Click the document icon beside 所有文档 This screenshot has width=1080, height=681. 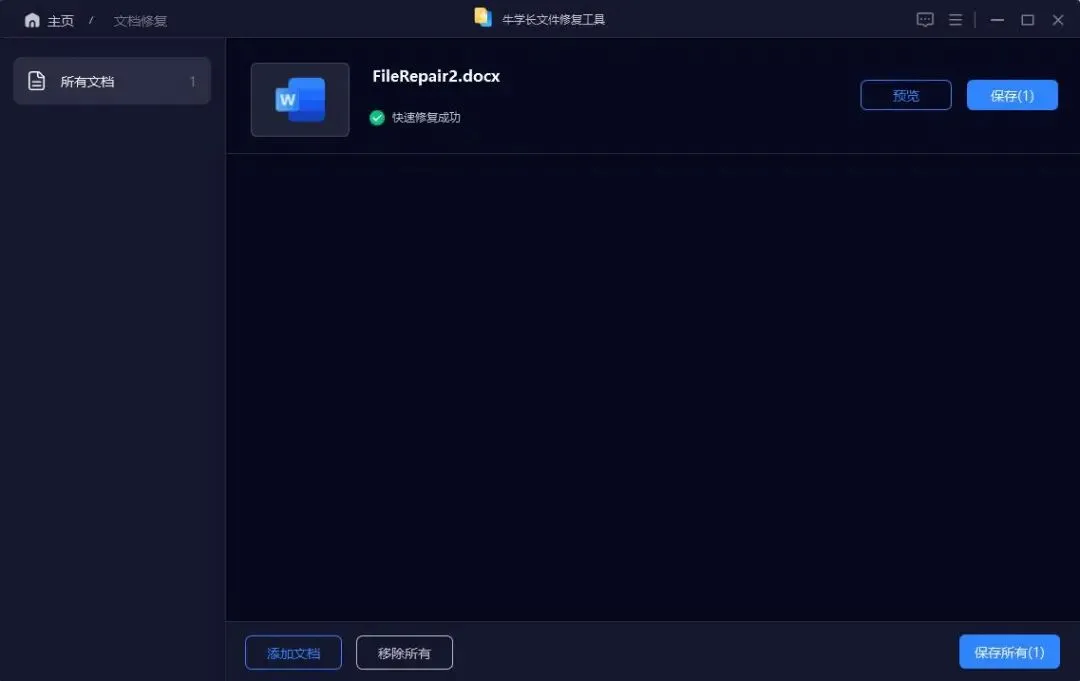[37, 81]
